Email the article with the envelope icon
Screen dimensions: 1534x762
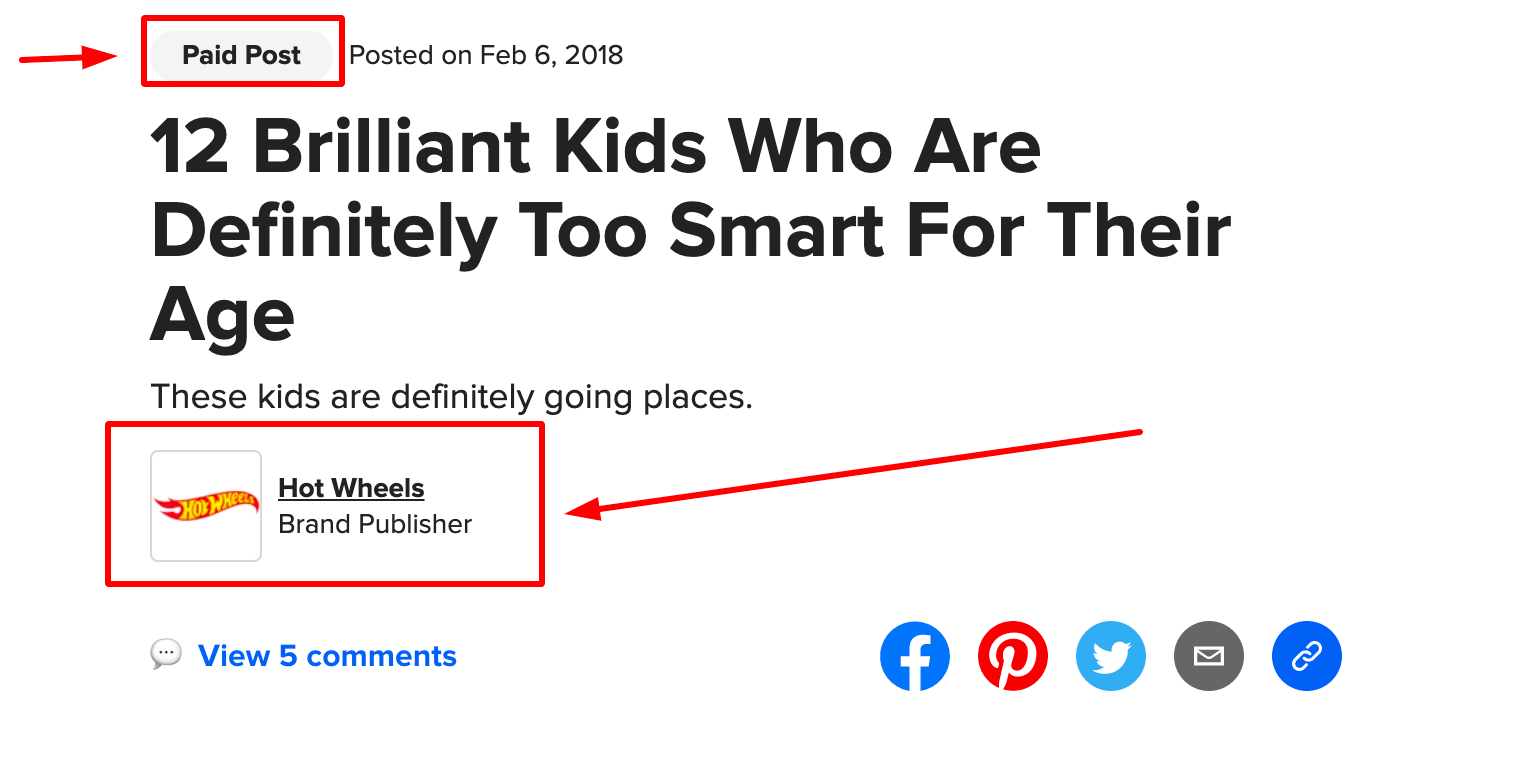pyautogui.click(x=1209, y=656)
